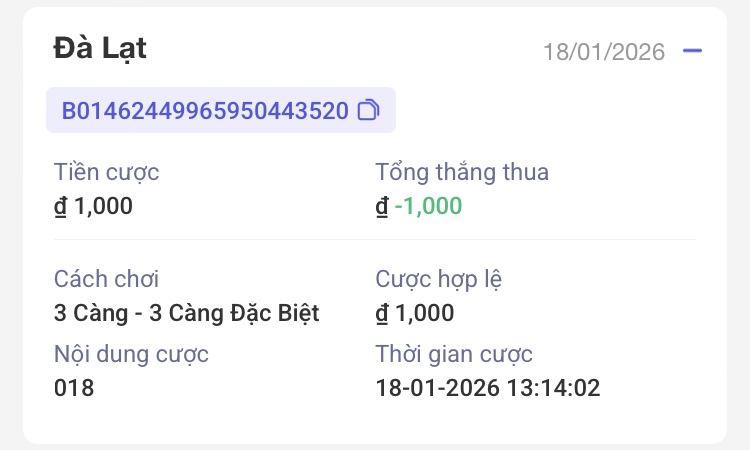Click the Tổng thắng thua label
Image resolution: width=750 pixels, height=450 pixels.
pyautogui.click(x=462, y=172)
